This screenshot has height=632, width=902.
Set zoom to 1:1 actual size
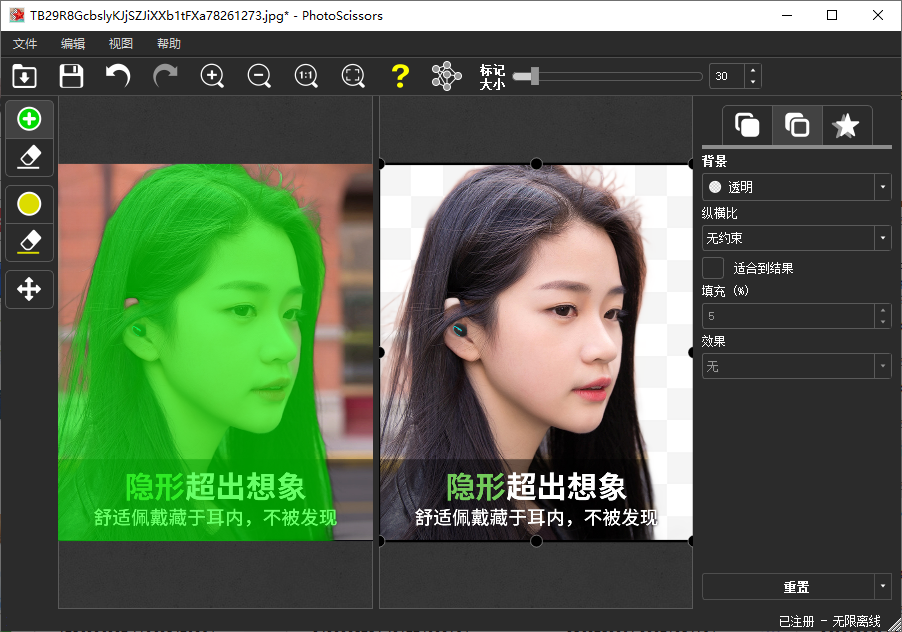coord(306,76)
